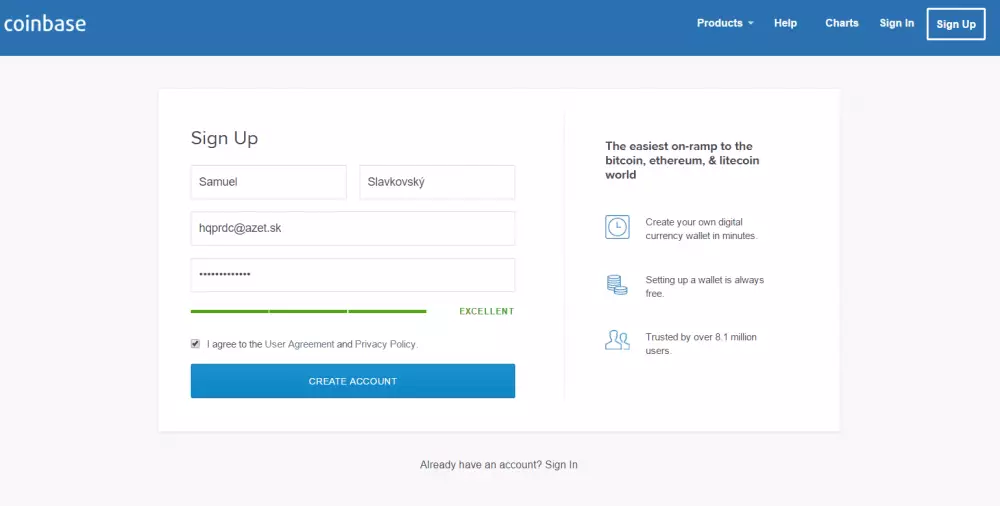The height and width of the screenshot is (506, 1000).
Task: Focus the last name field Slavkovský
Action: 437,182
